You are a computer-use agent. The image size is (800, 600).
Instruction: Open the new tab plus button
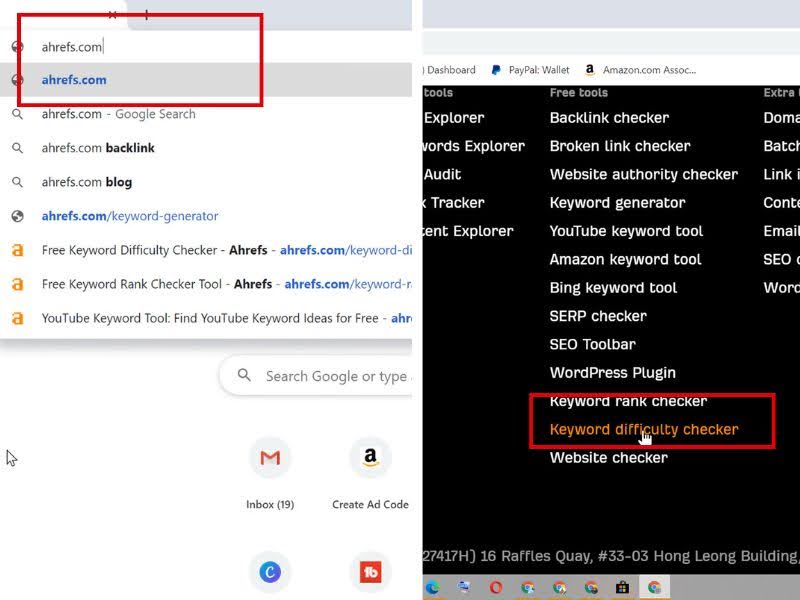pos(146,14)
